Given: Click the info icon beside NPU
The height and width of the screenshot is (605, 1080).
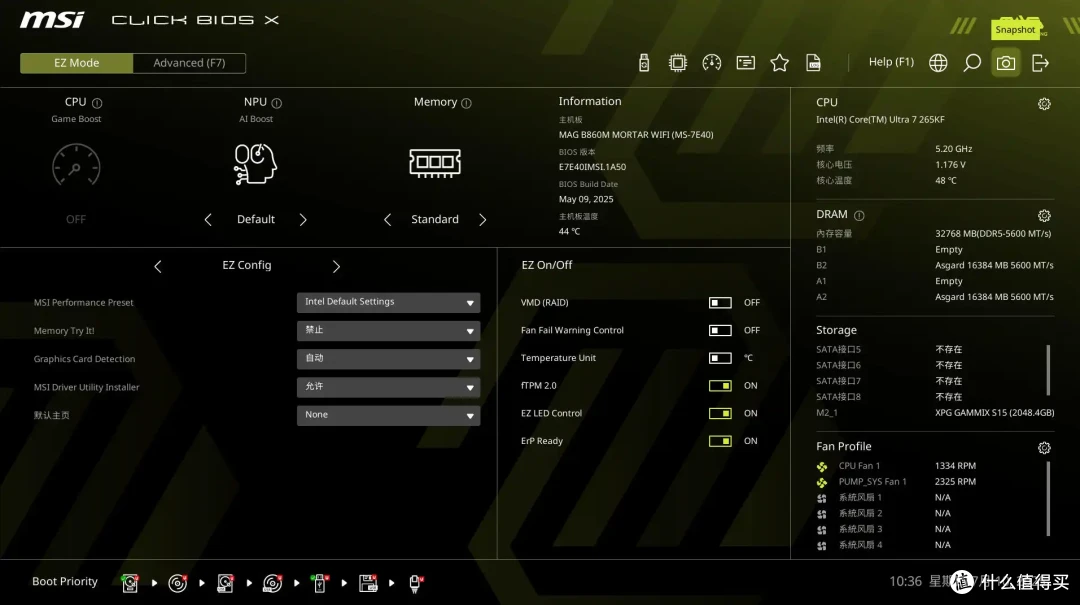Looking at the screenshot, I should click(x=277, y=103).
